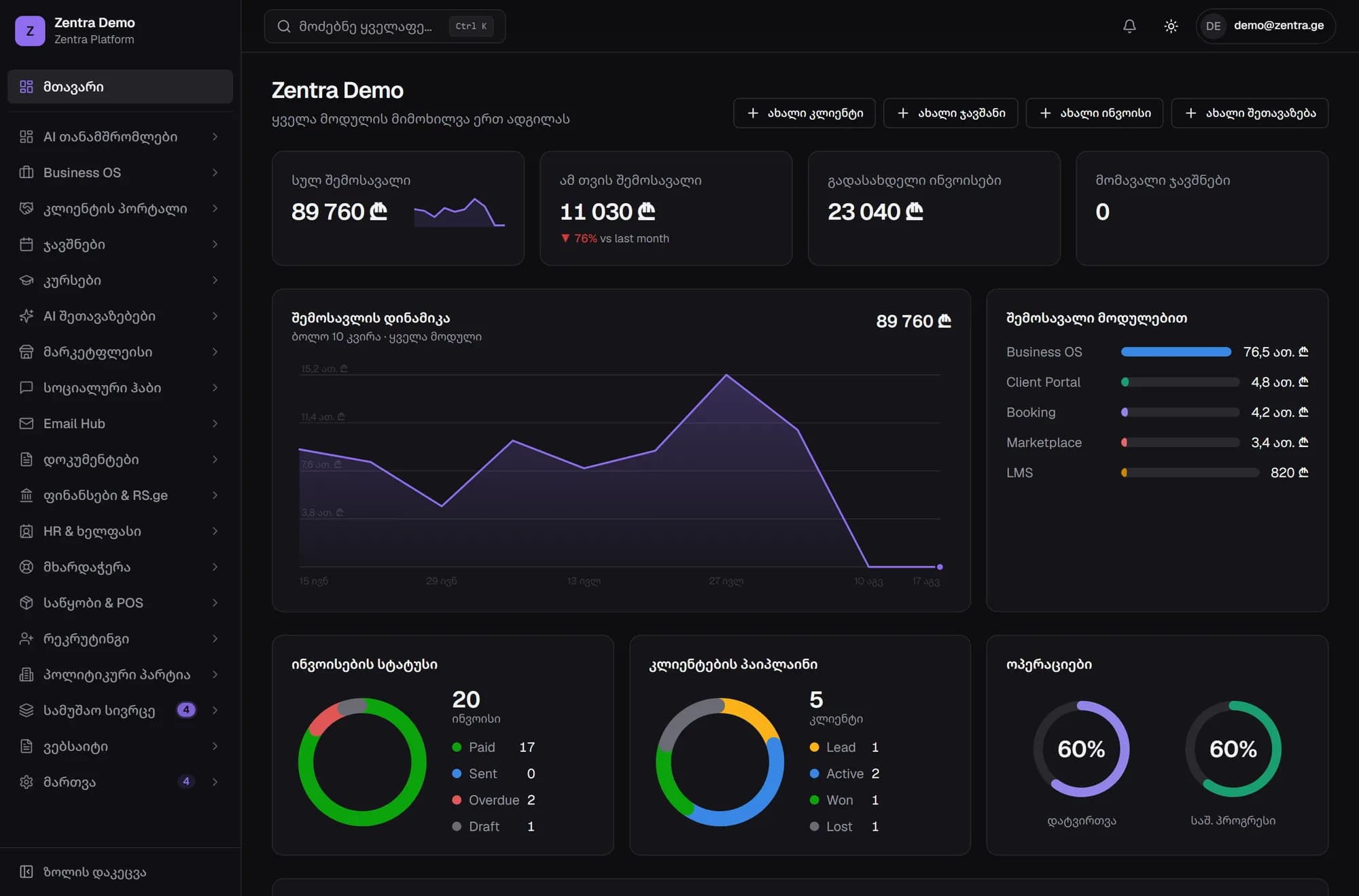Click the Business OS revenue progress bar
The image size is (1359, 896).
1176,352
